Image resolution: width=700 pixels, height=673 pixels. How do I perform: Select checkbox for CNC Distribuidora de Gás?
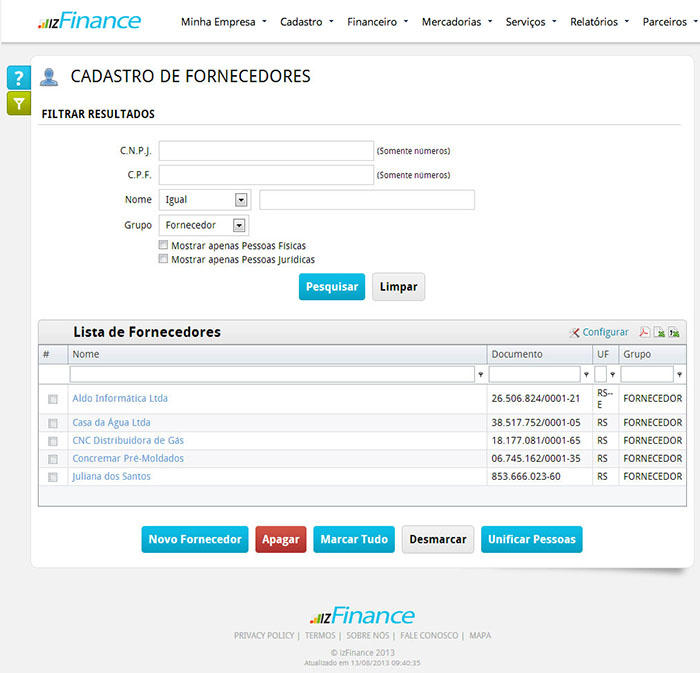[53, 441]
